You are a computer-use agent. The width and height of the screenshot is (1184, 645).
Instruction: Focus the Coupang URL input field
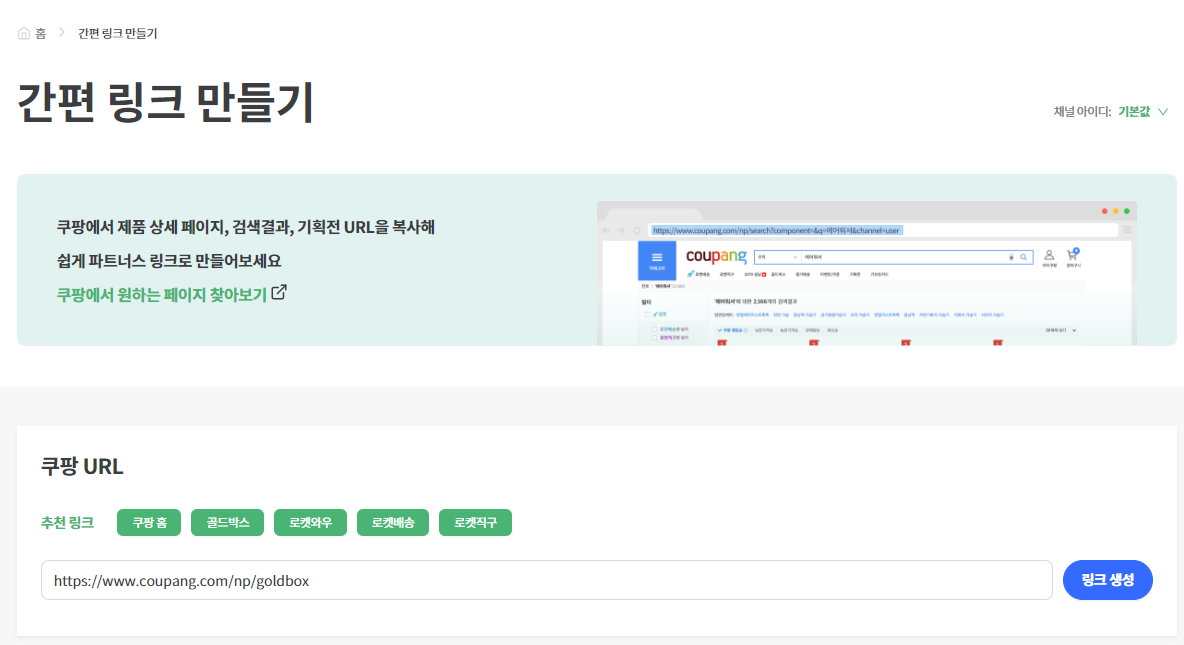coord(547,580)
